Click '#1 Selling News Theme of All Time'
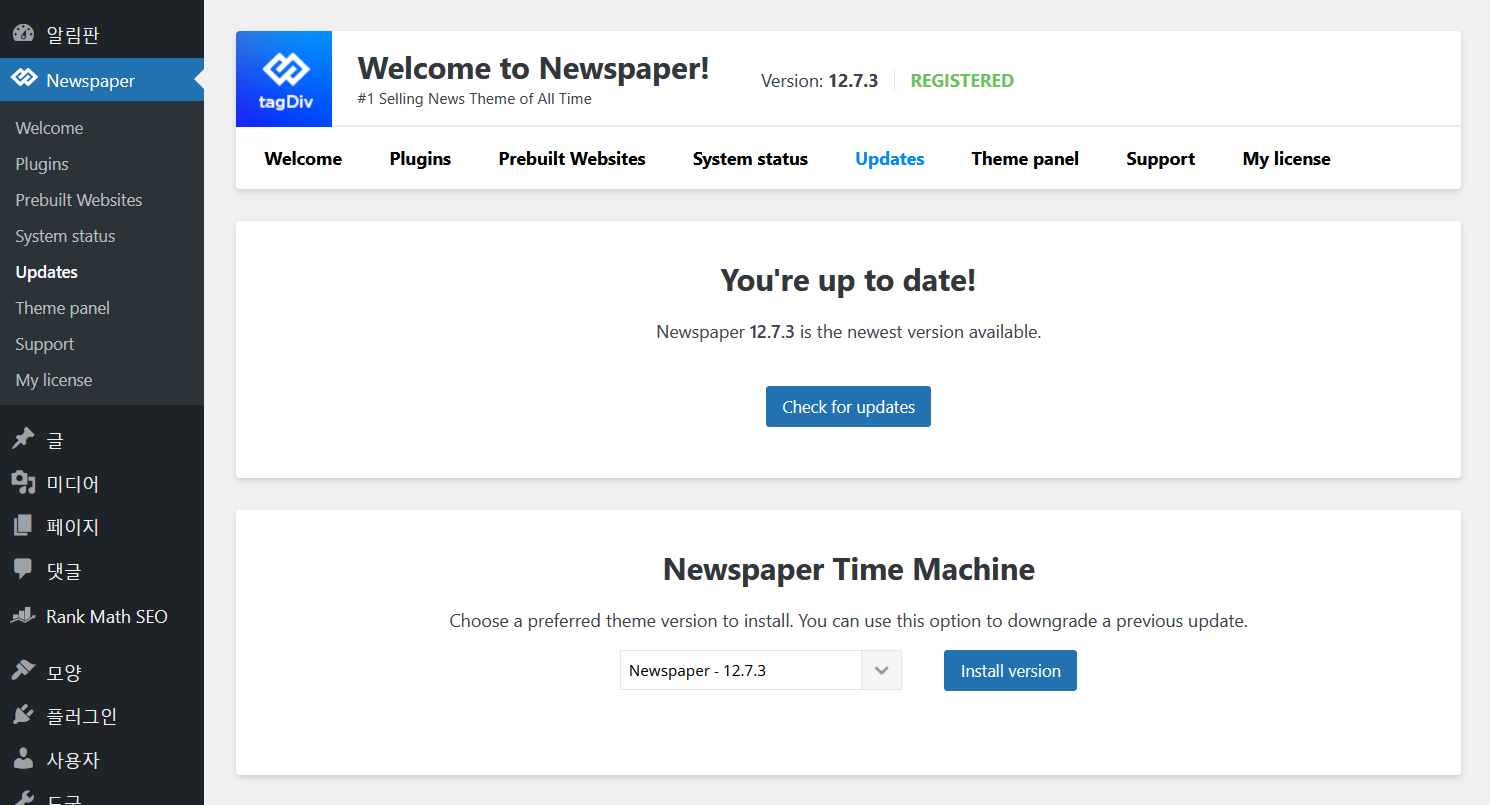The image size is (1490, 805). pyautogui.click(x=475, y=99)
